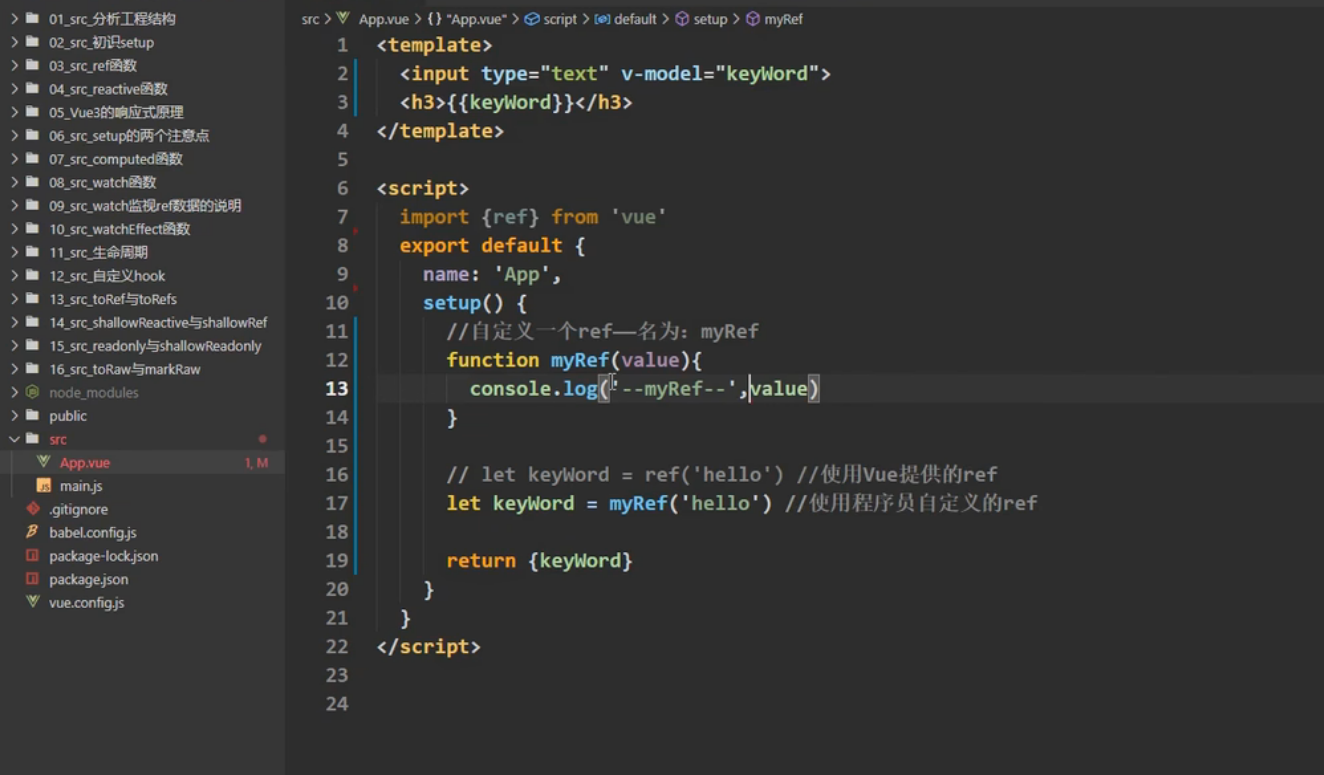Viewport: 1324px width, 775px height.
Task: Open 14_src_shallowReactive与shallowRef folder
Action: (x=158, y=322)
